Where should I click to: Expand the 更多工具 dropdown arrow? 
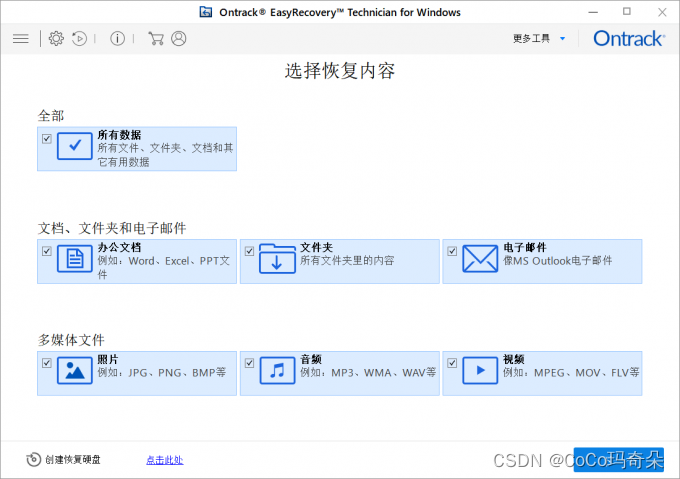(562, 39)
